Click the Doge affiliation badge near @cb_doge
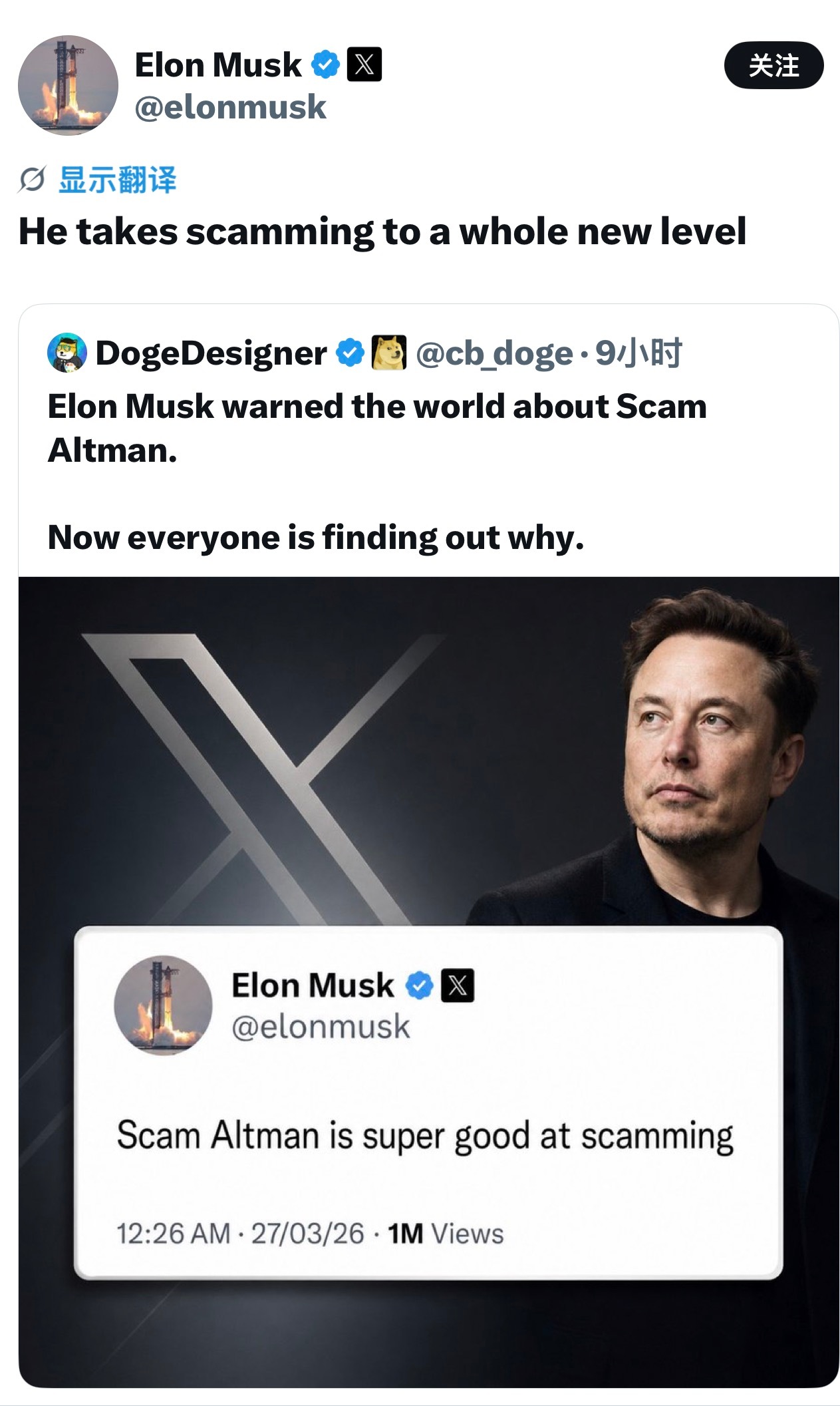This screenshot has width=840, height=1406. point(389,353)
